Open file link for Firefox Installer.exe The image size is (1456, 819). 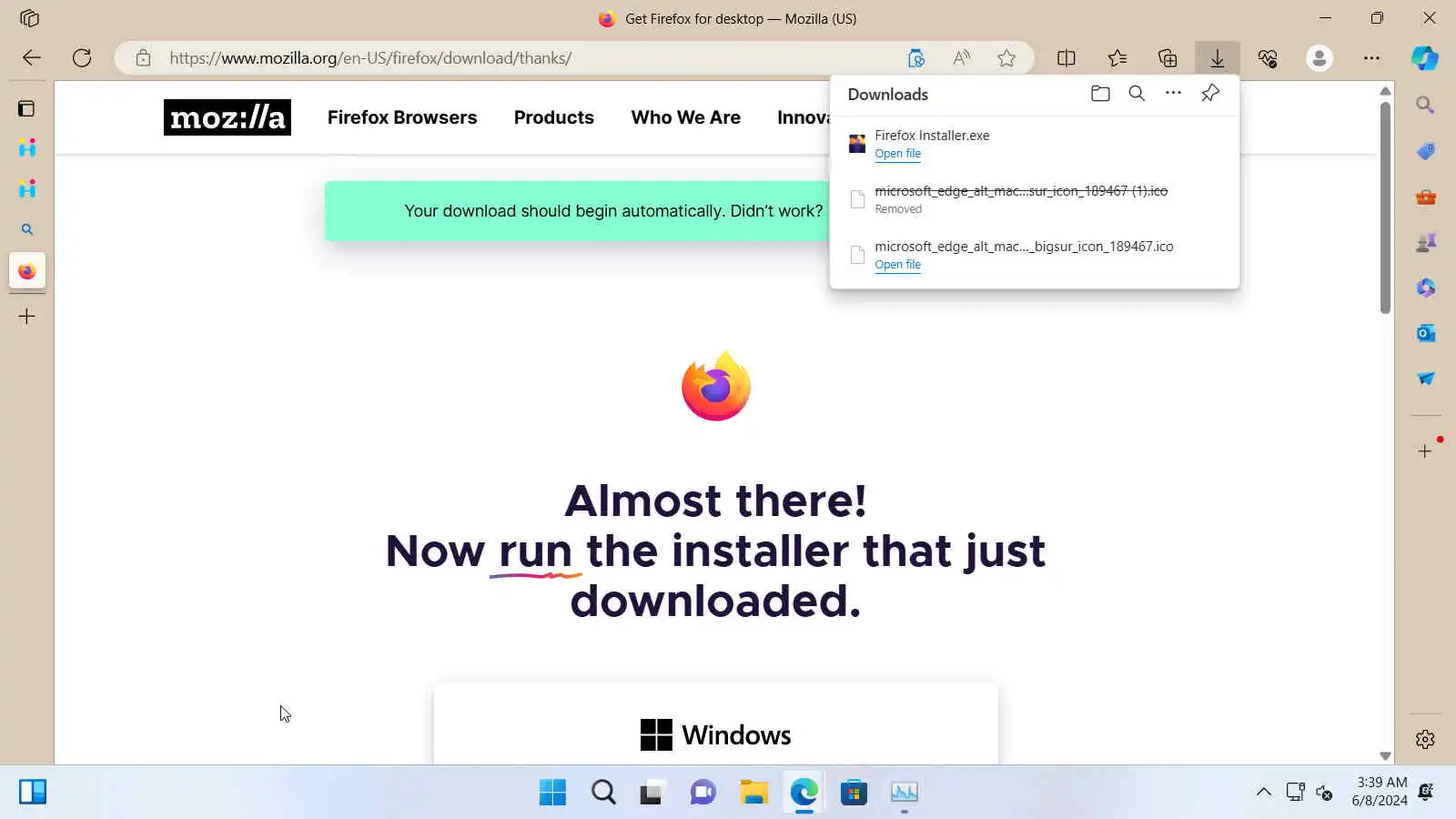[x=897, y=154]
